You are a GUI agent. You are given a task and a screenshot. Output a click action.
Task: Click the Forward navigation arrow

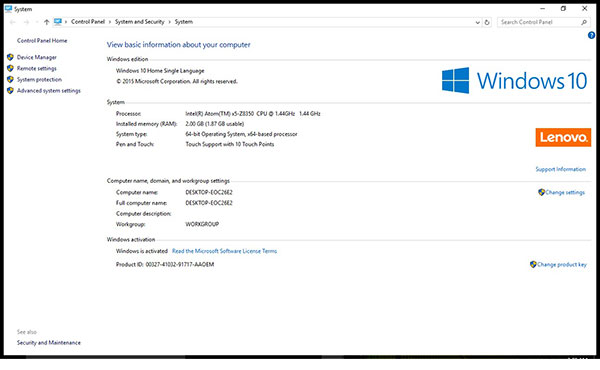pos(26,22)
